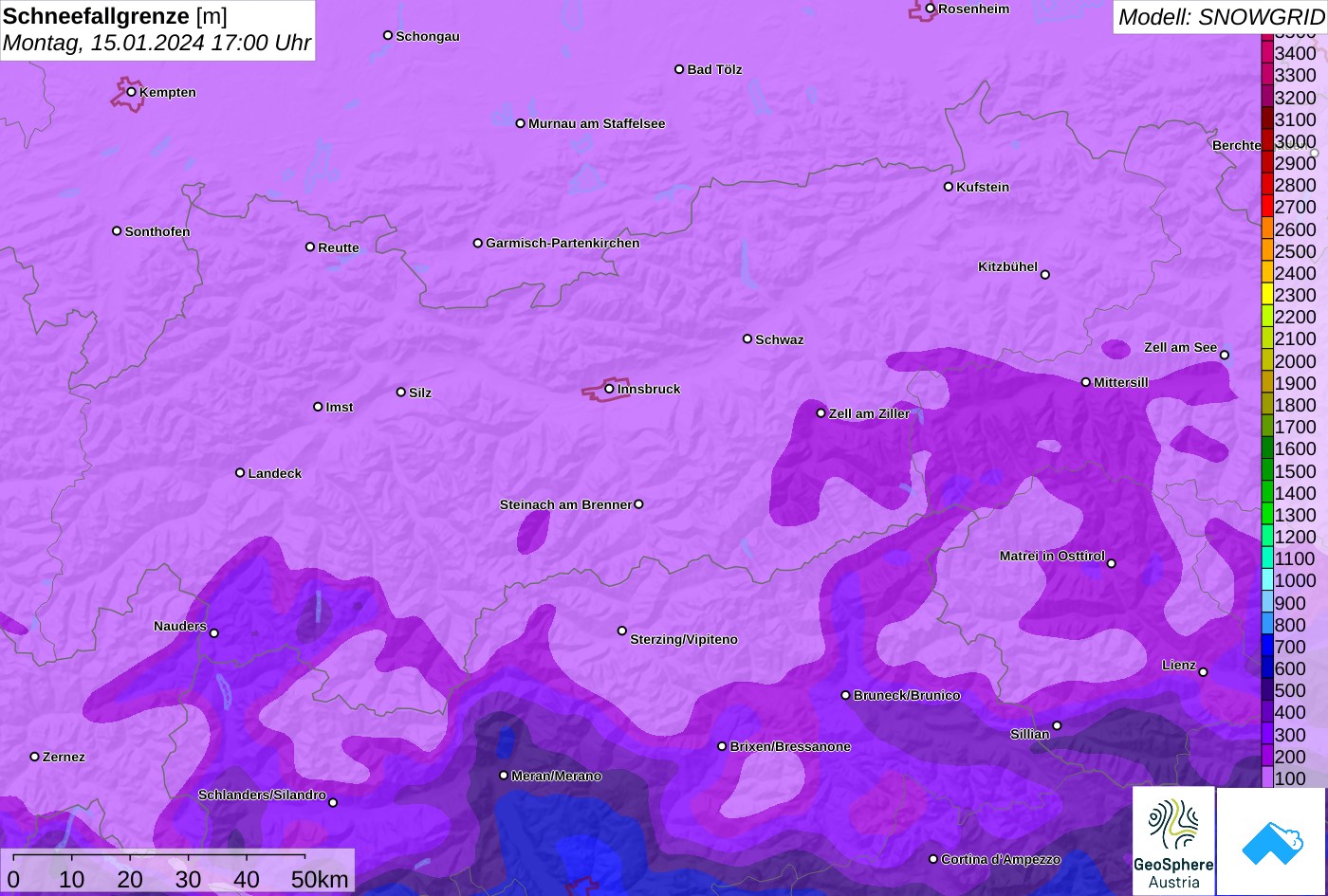
Task: Select the Schwaz marker dot
Action: point(747,338)
